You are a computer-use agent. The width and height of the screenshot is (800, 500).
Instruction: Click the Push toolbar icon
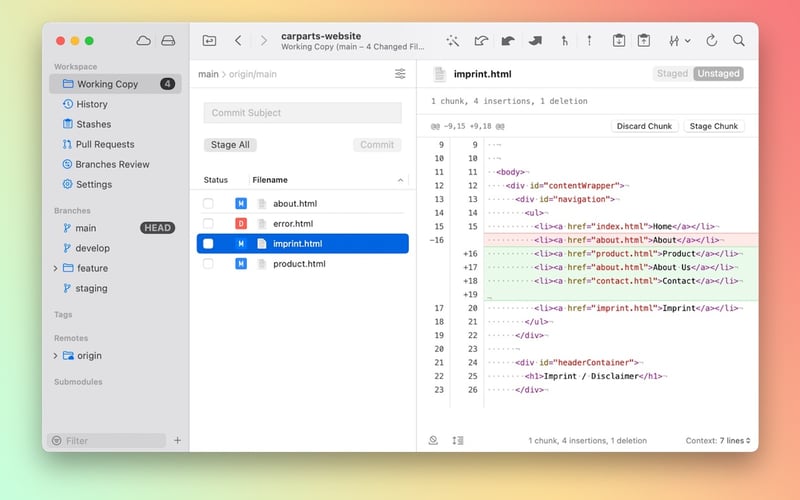coord(535,41)
